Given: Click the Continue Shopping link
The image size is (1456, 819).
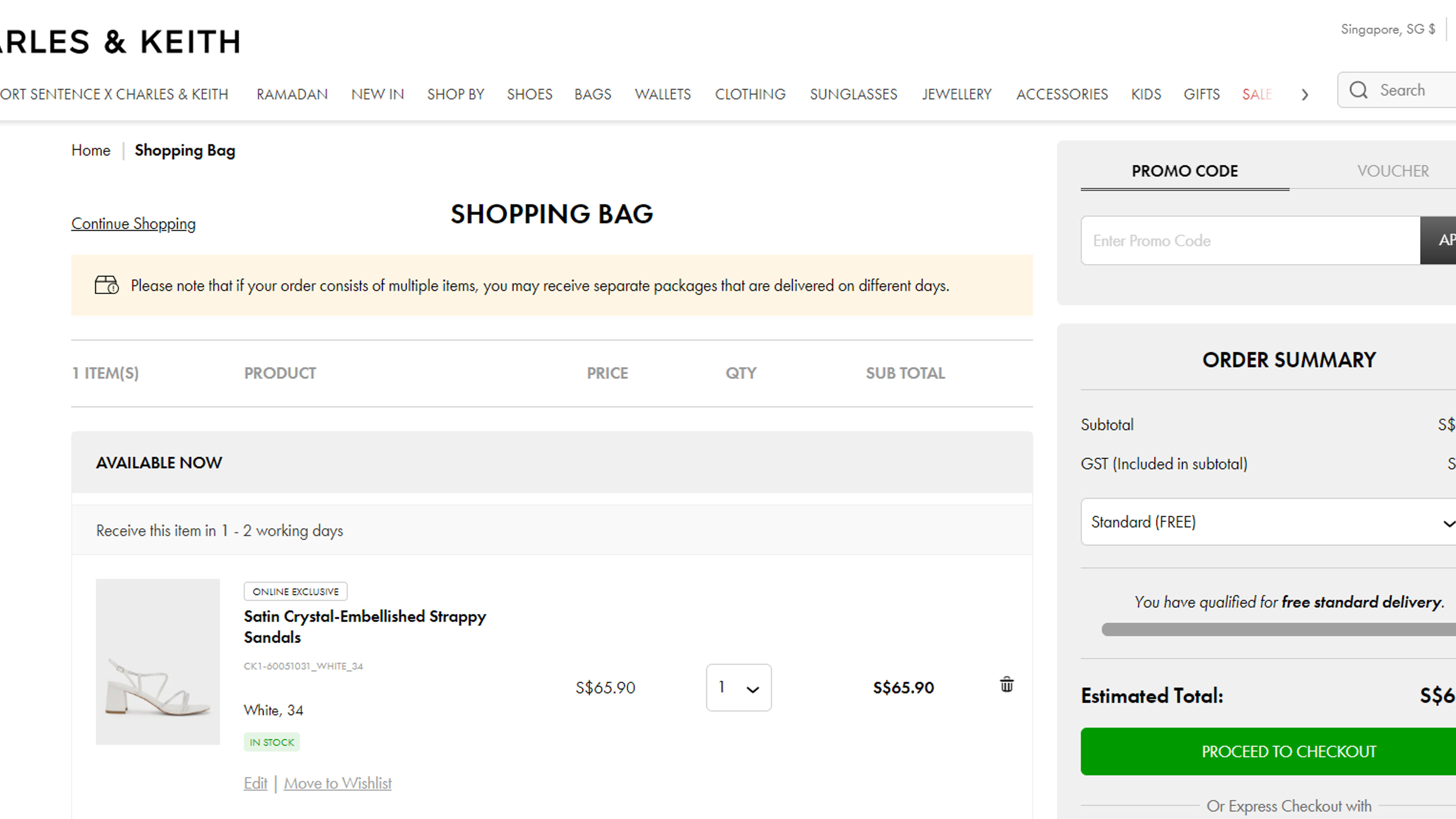Looking at the screenshot, I should pyautogui.click(x=133, y=224).
